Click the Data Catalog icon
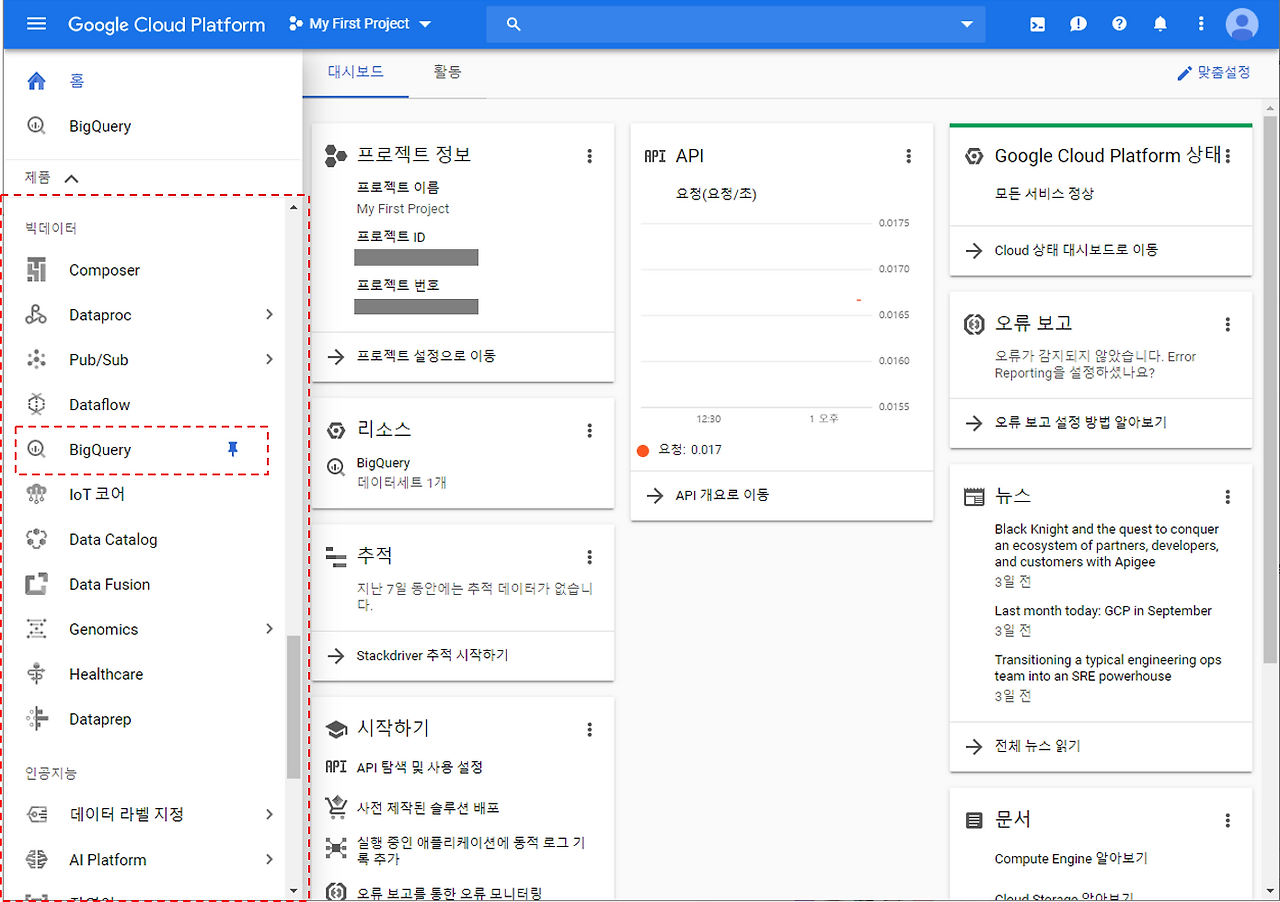The image size is (1280, 902). [37, 539]
